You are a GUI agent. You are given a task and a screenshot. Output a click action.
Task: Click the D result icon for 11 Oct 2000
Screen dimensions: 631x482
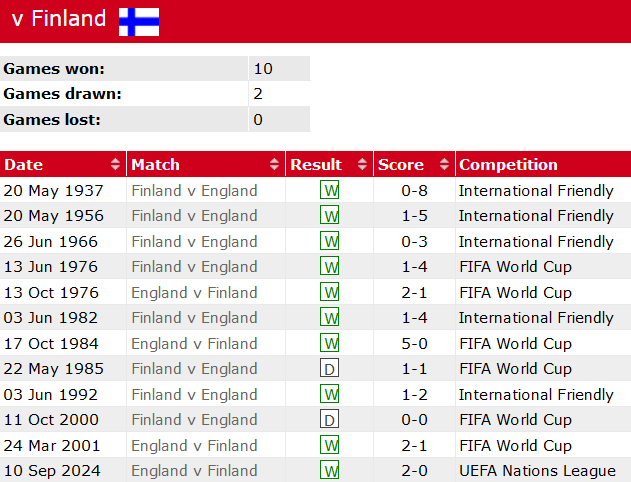coord(330,420)
